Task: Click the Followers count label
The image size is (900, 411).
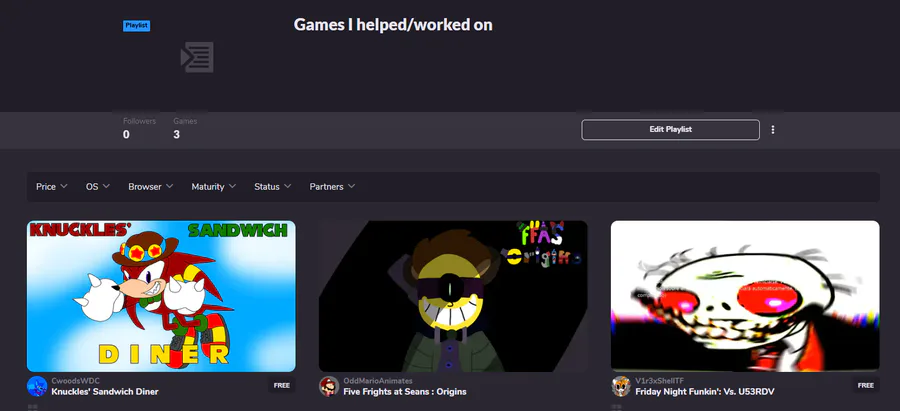Action: (139, 128)
